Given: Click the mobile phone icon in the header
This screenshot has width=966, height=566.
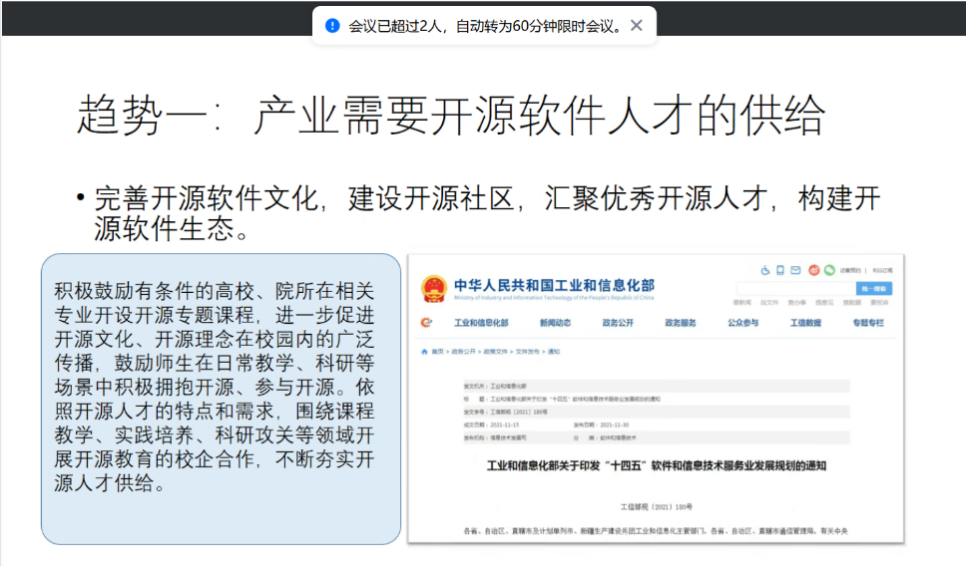Looking at the screenshot, I should [781, 270].
